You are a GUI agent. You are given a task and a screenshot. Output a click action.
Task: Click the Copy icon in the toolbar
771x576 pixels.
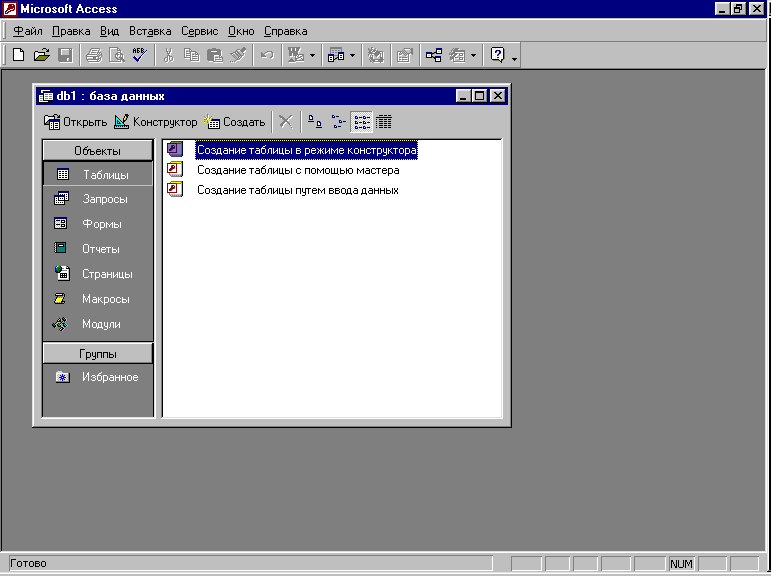[191, 55]
